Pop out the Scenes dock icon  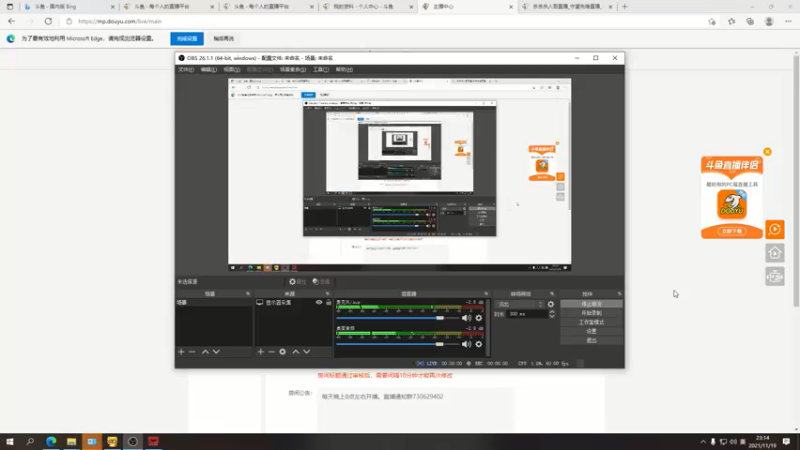248,294
